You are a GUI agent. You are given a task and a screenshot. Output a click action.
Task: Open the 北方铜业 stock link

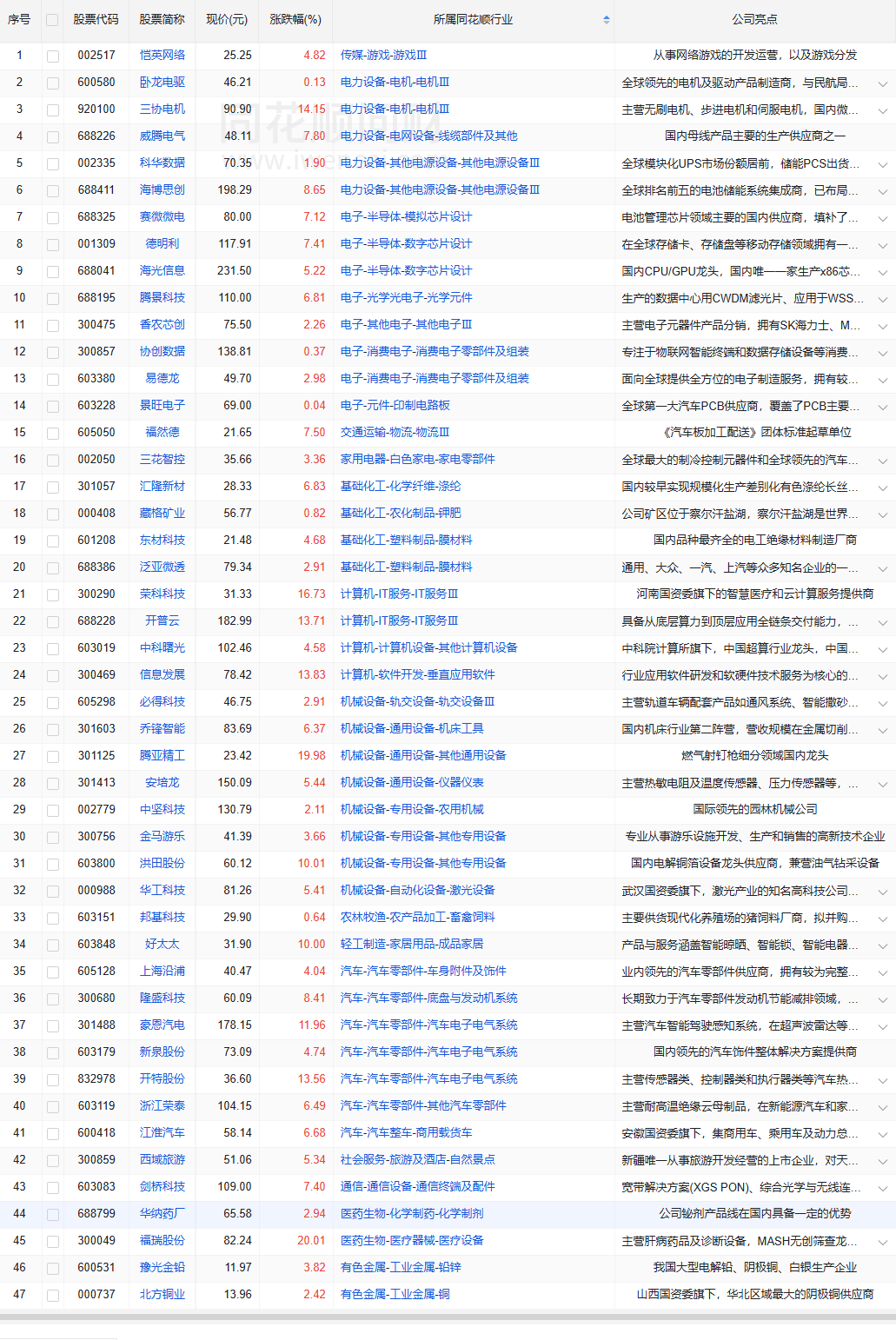click(163, 1294)
